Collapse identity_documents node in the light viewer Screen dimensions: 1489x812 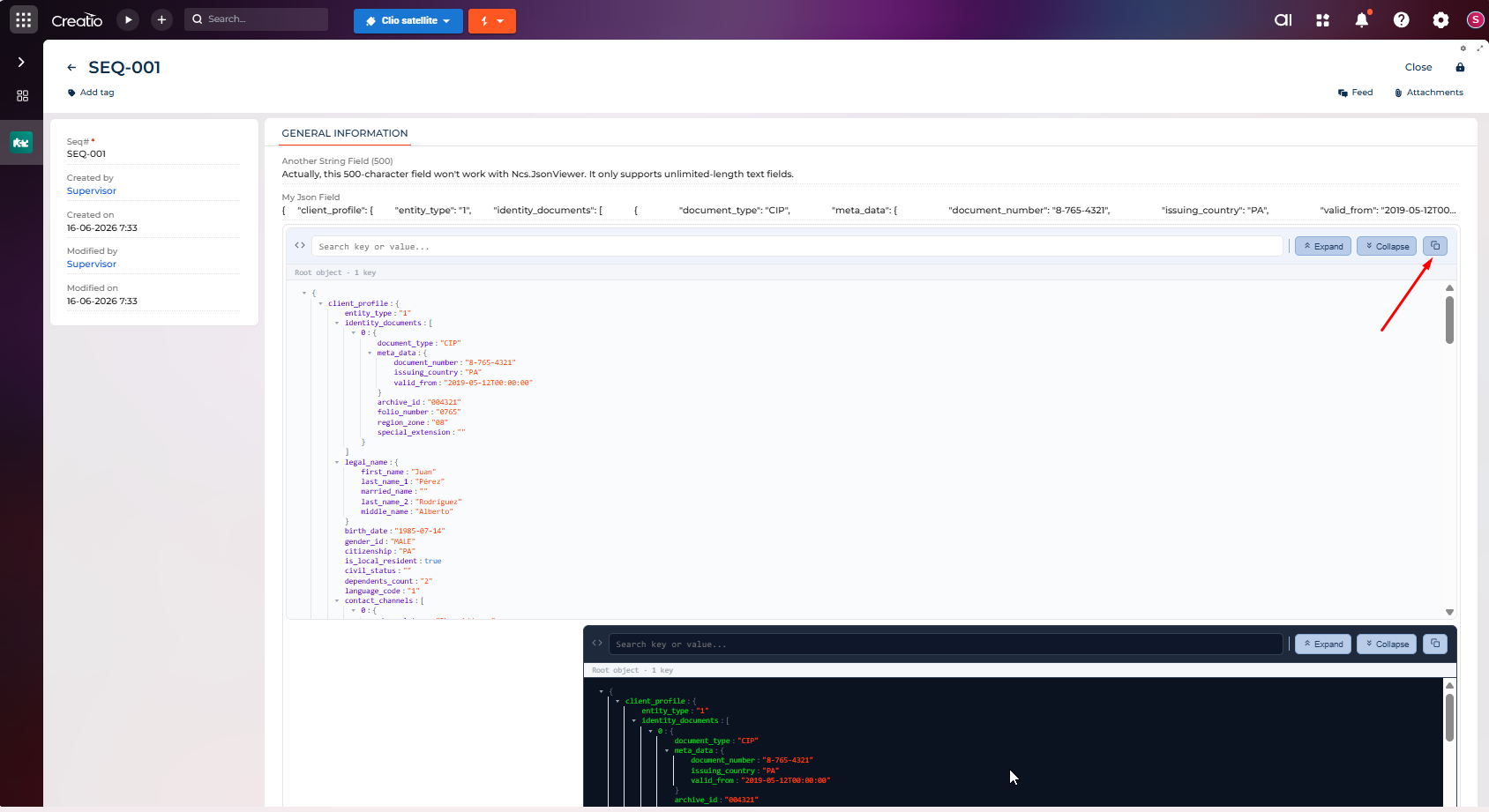pos(337,323)
